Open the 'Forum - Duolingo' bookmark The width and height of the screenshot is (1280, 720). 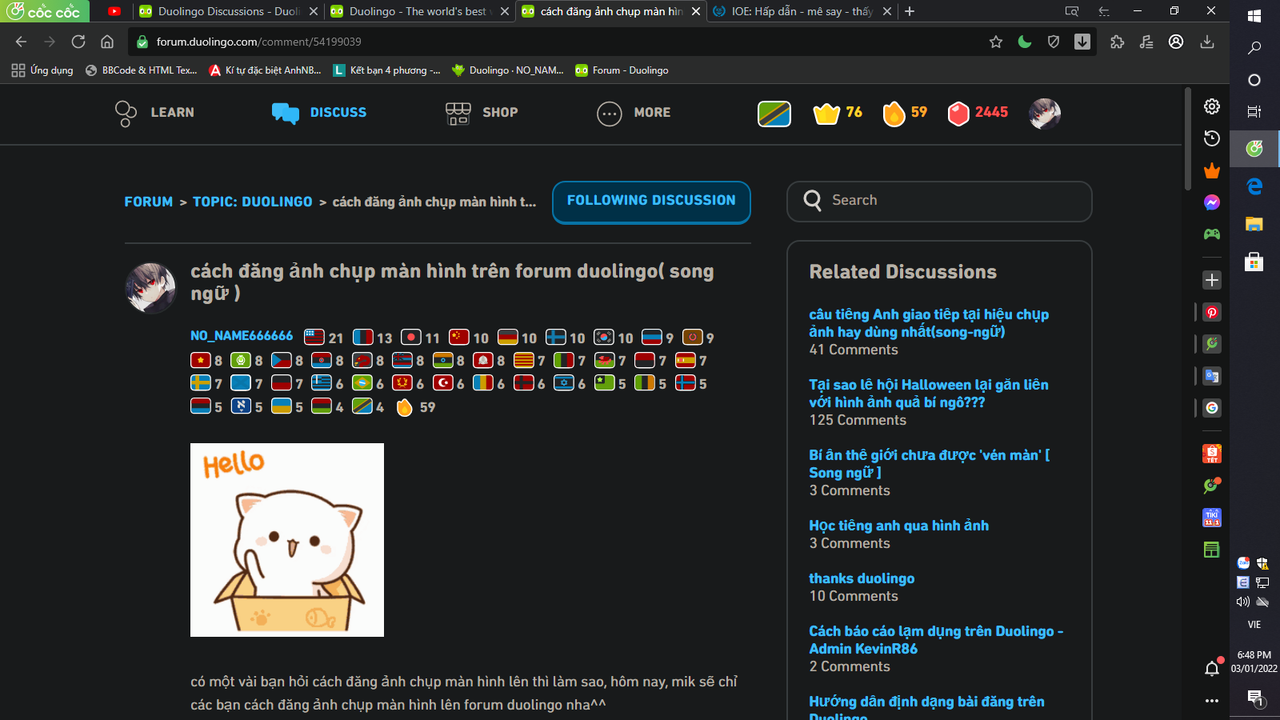click(x=622, y=70)
